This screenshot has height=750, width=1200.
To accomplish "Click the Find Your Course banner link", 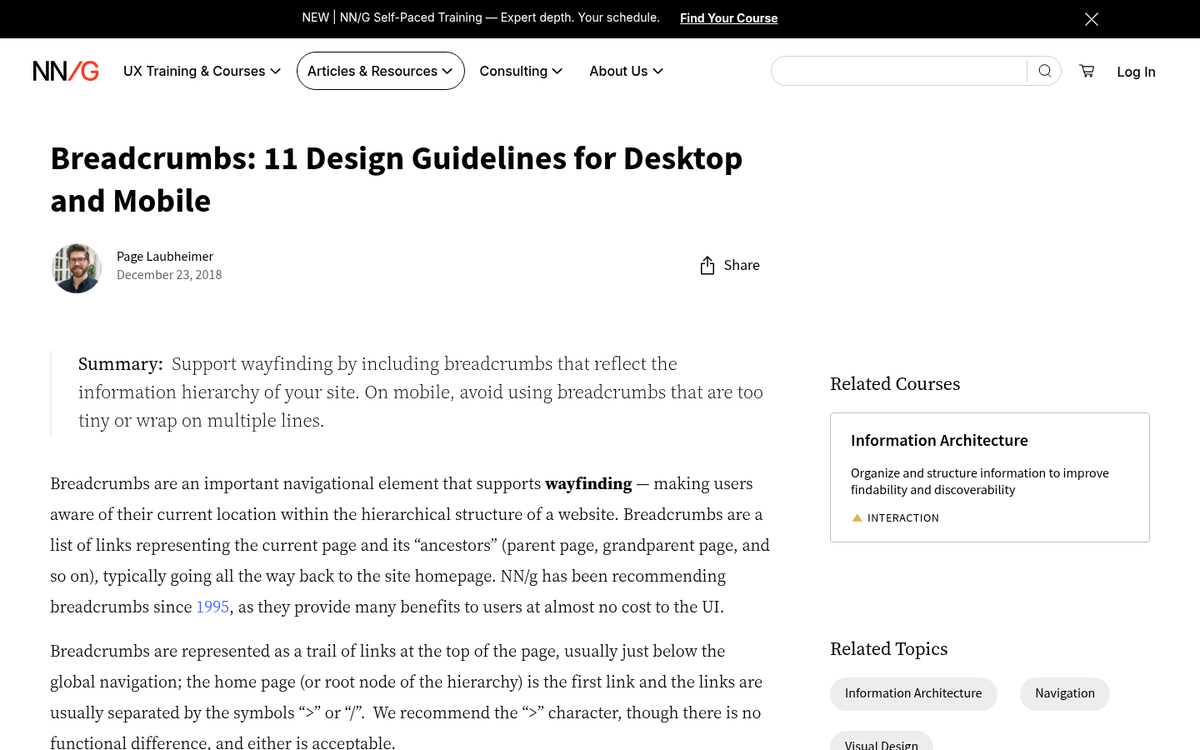I will point(728,17).
